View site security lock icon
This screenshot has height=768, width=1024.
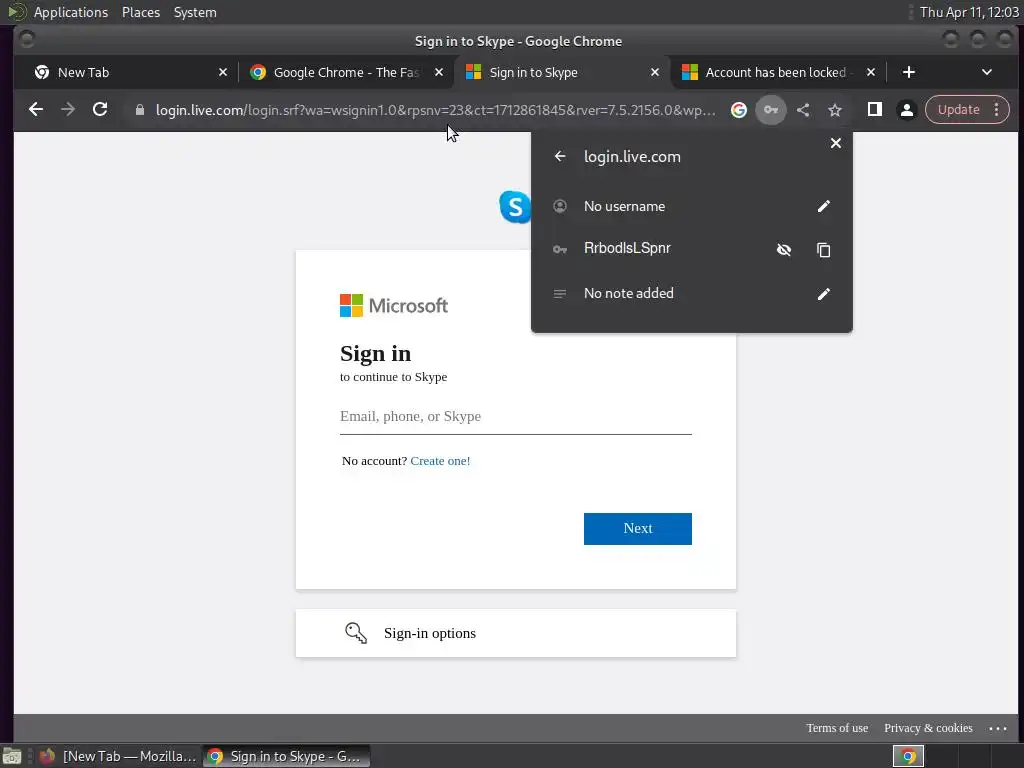pos(140,110)
